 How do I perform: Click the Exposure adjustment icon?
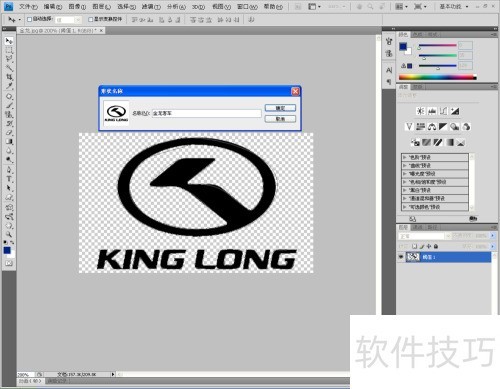coord(455,111)
